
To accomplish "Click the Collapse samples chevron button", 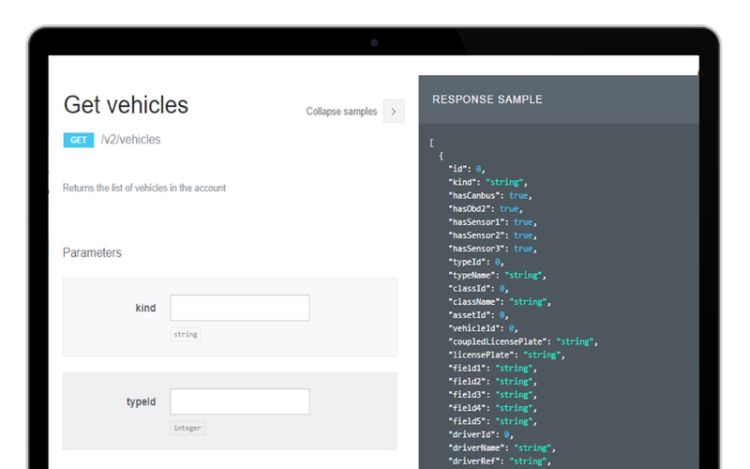I will [394, 111].
